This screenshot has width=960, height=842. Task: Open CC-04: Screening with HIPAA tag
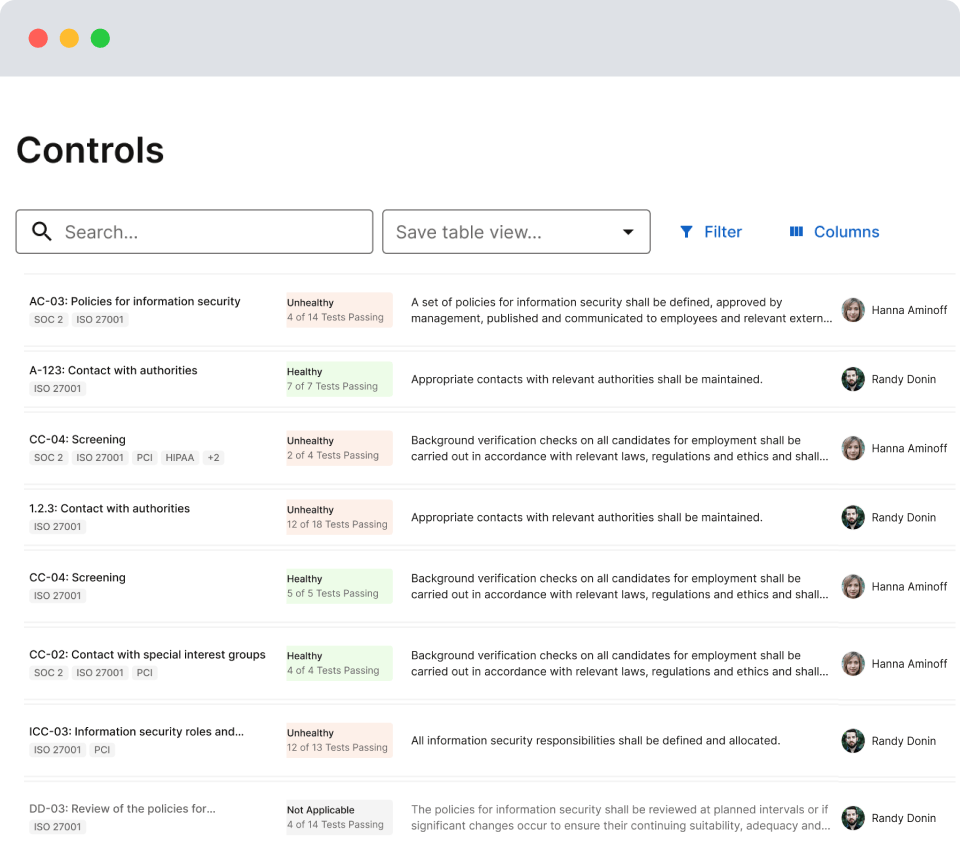[x=77, y=440]
